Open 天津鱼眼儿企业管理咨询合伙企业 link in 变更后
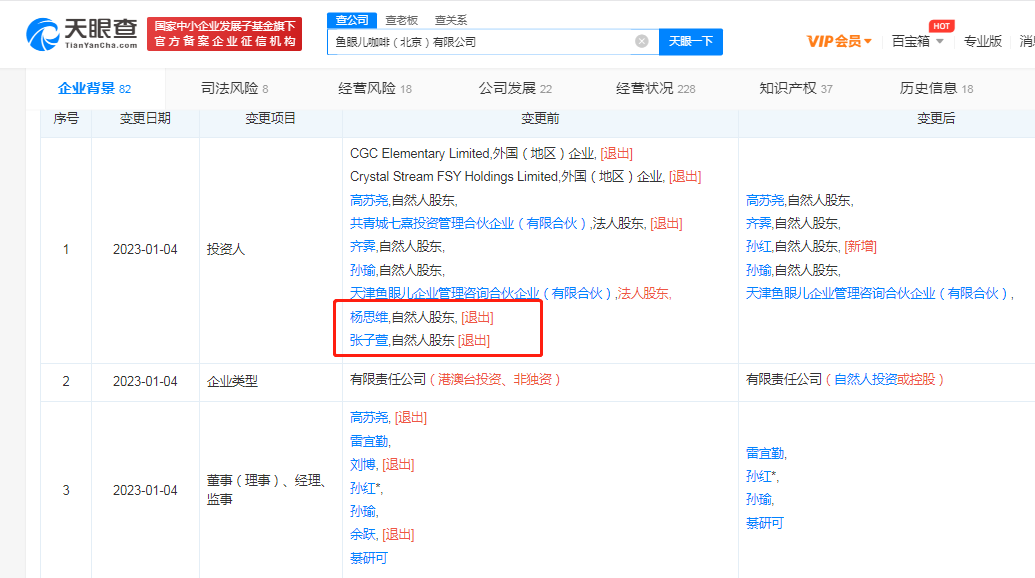Viewport: 1035px width, 578px height. pyautogui.click(x=878, y=294)
